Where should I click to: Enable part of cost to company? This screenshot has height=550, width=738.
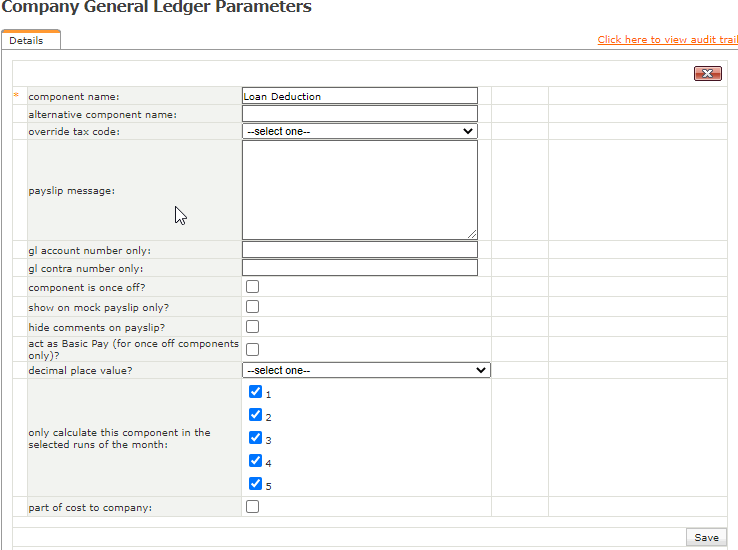253,507
